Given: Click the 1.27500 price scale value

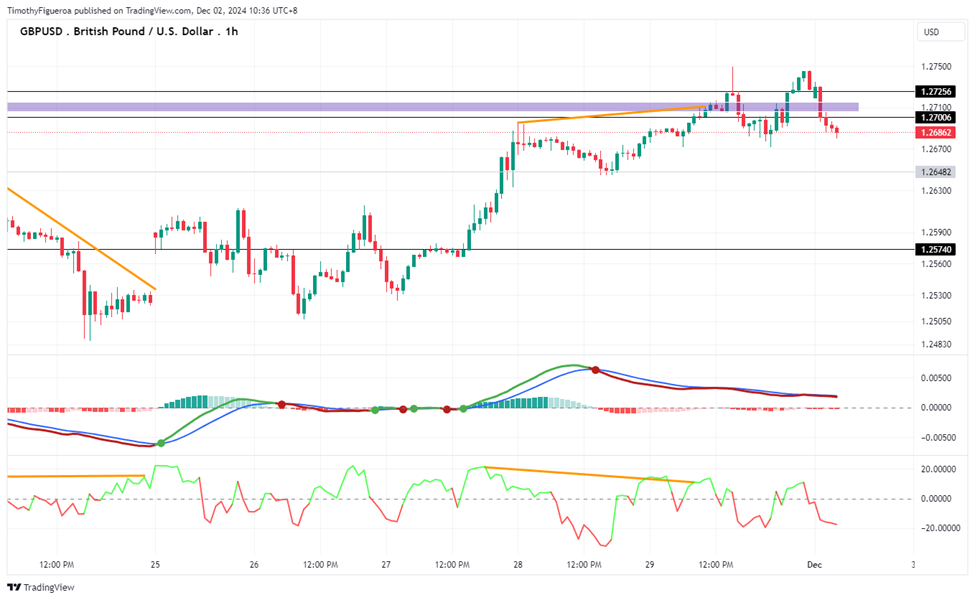Looking at the screenshot, I should (x=936, y=67).
